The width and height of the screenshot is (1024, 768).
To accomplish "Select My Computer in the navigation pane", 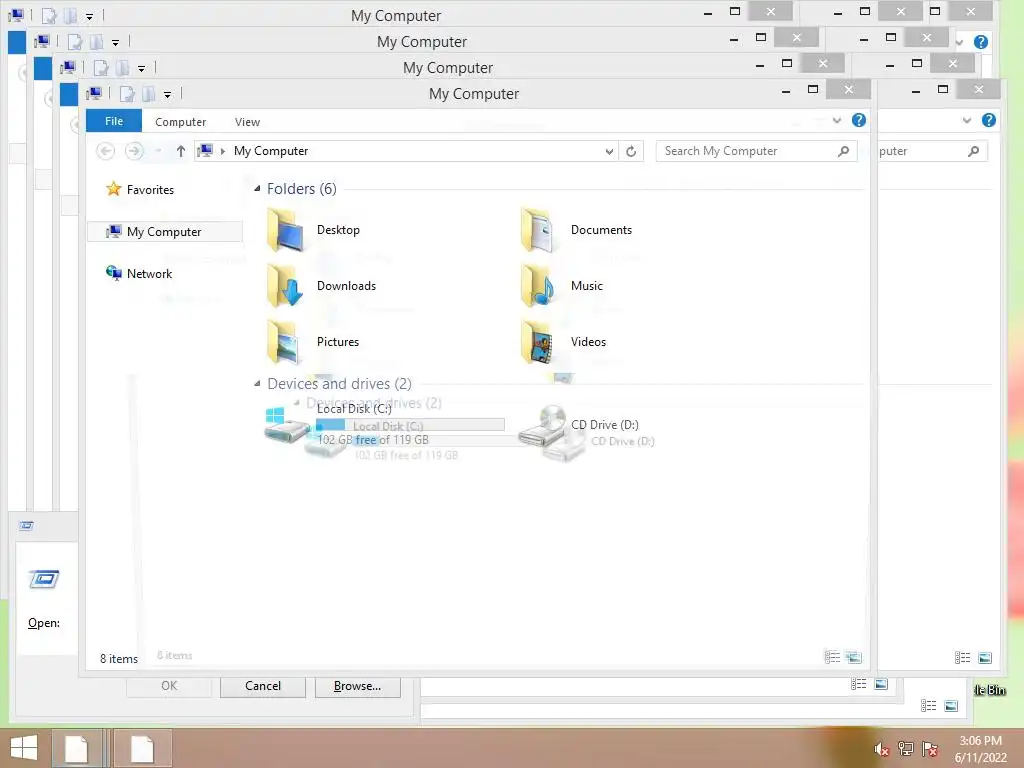I will [165, 232].
